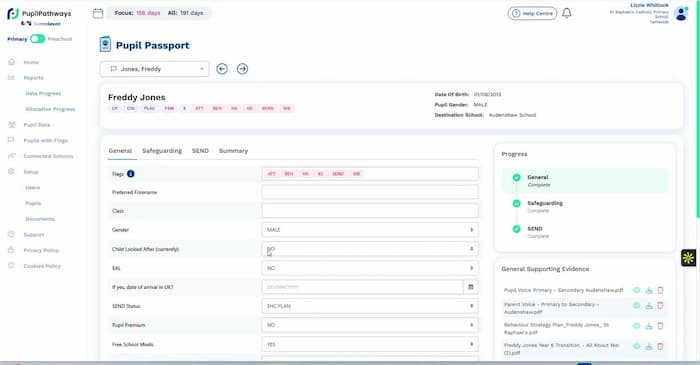Open the Jones, Freddy pupil selector dropdown
700x365 pixels.
tap(154, 69)
